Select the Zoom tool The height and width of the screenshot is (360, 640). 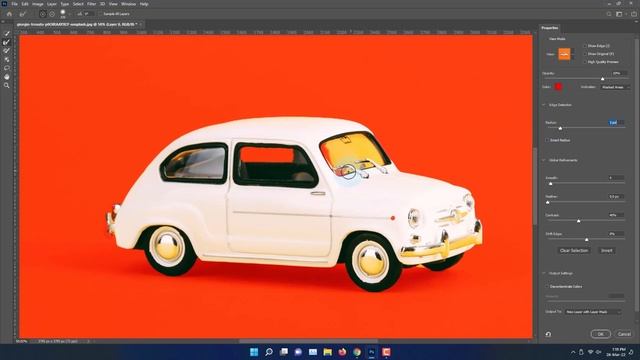point(7,85)
